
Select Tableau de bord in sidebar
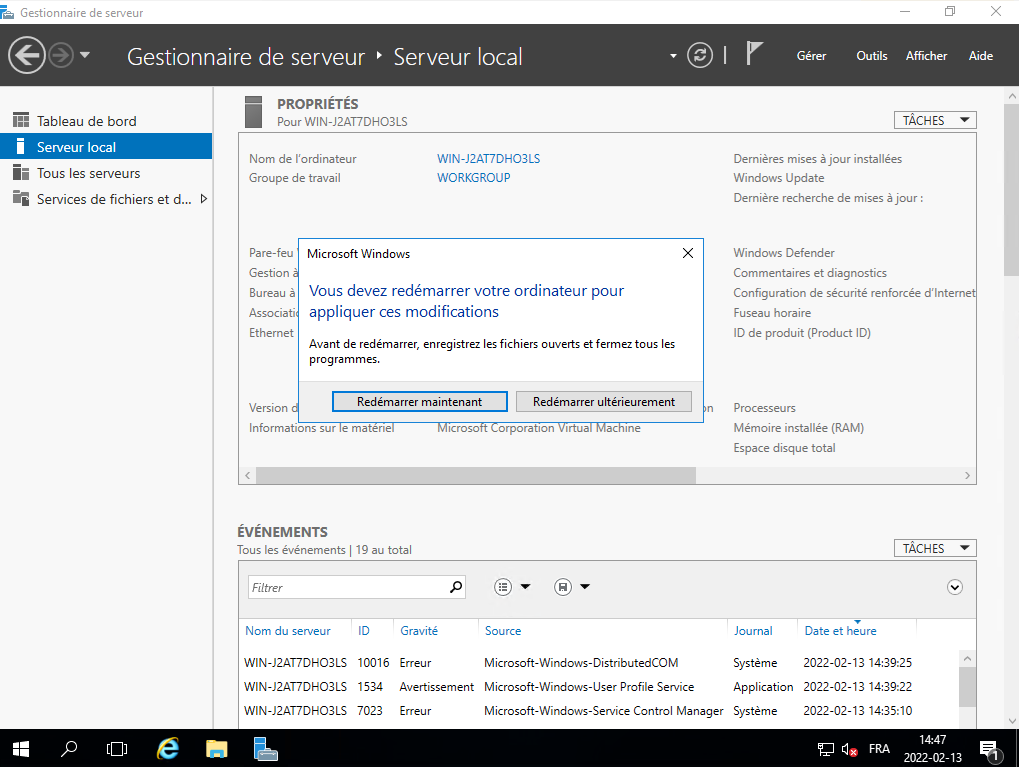click(x=86, y=121)
